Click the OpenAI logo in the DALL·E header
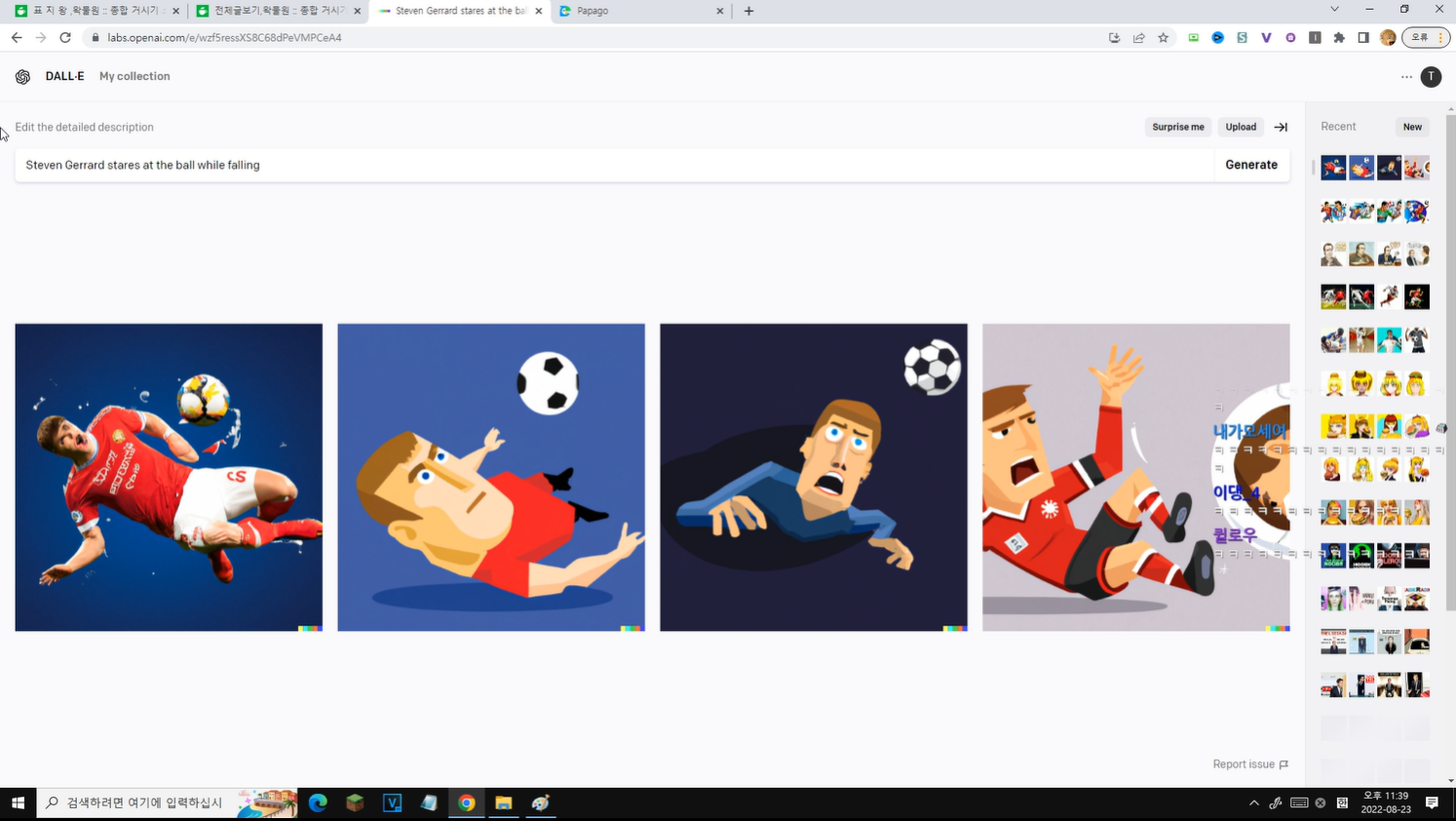The width and height of the screenshot is (1456, 821). tap(22, 76)
